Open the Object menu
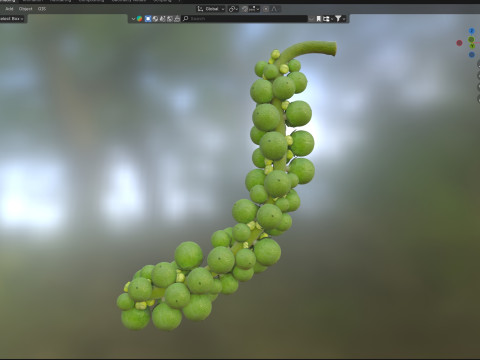 26,9
